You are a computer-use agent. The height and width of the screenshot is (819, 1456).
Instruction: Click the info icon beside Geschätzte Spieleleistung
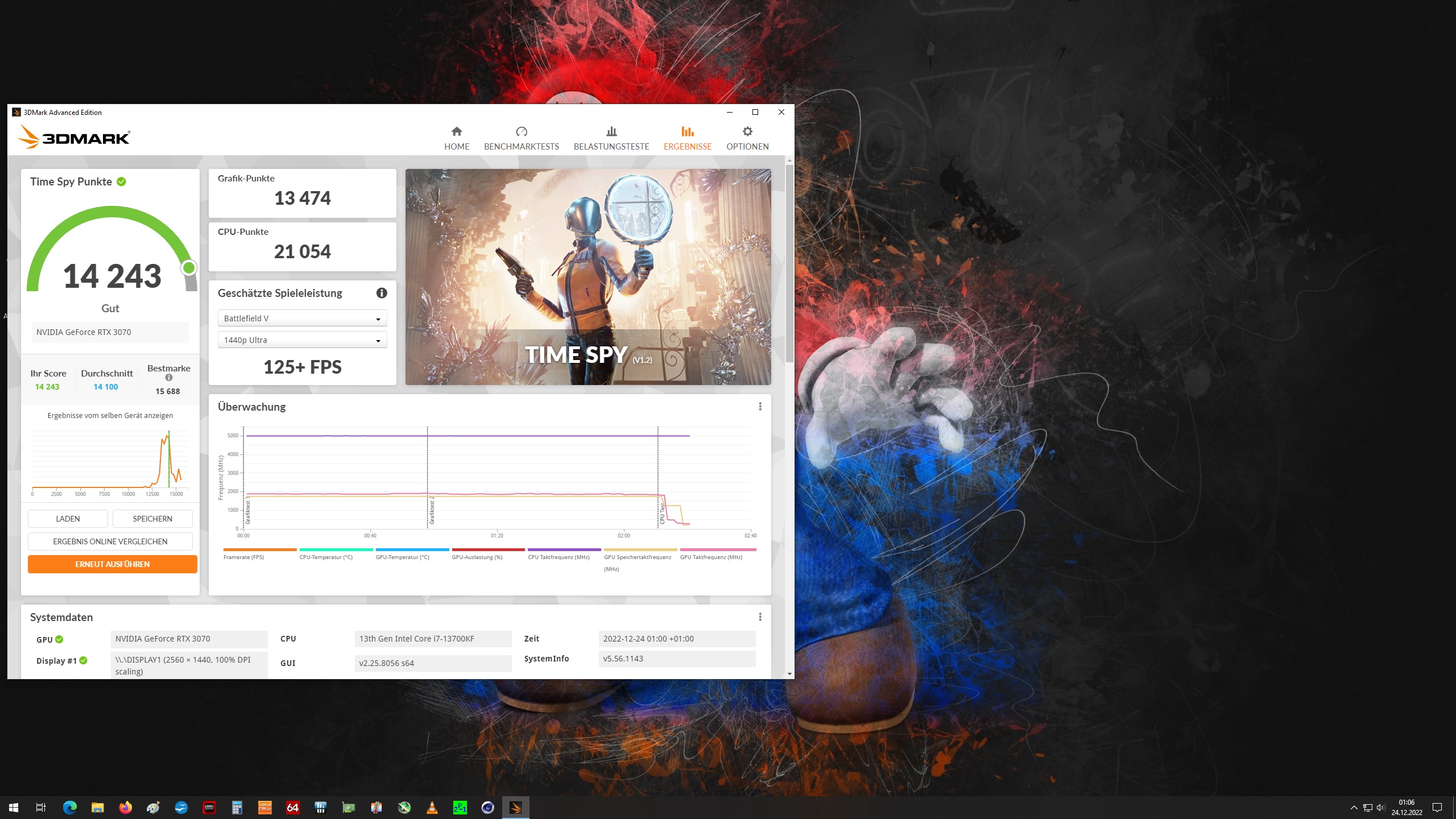pyautogui.click(x=381, y=293)
